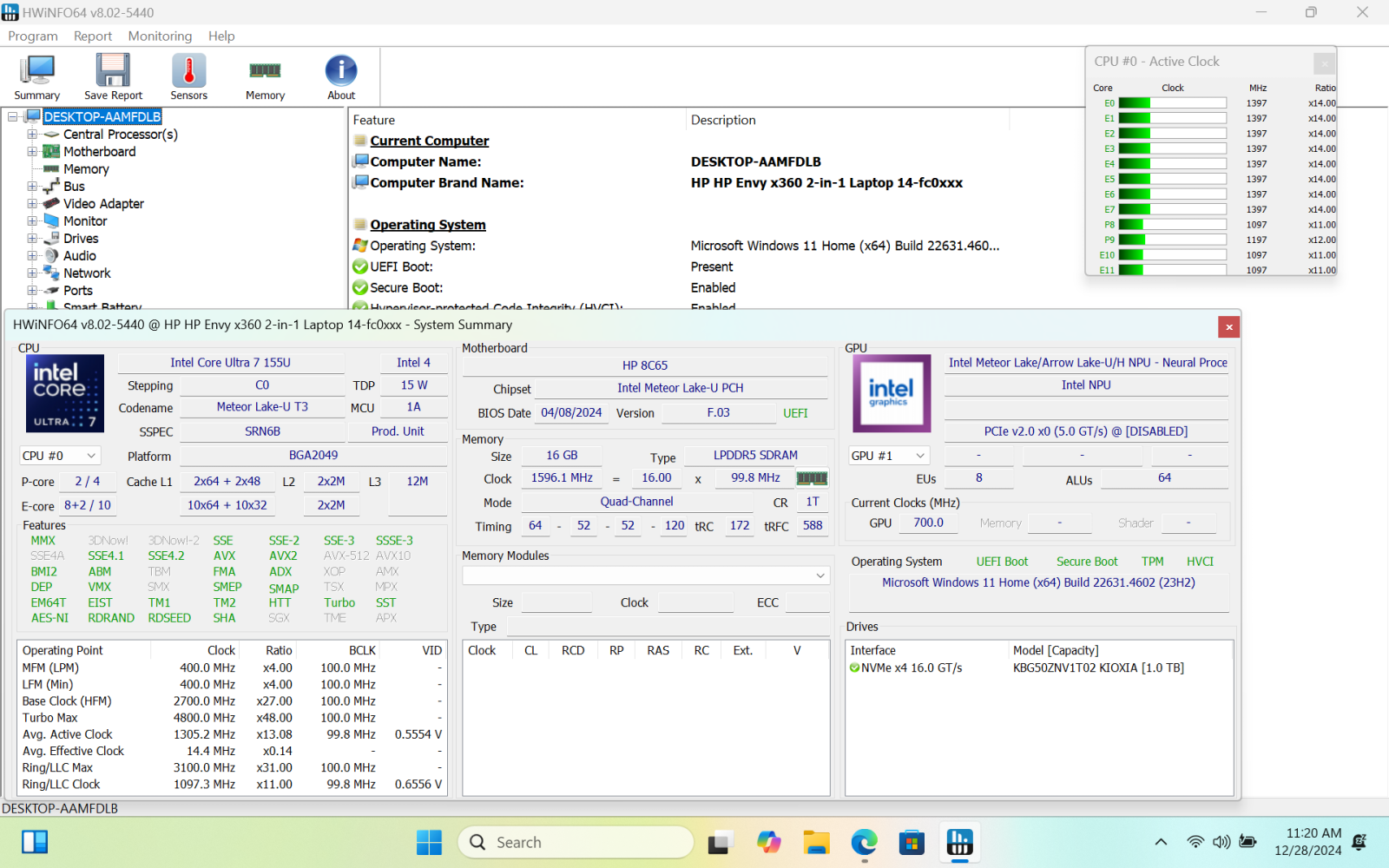1389x868 pixels.
Task: Click the Intel graphics logo image
Action: (x=892, y=393)
